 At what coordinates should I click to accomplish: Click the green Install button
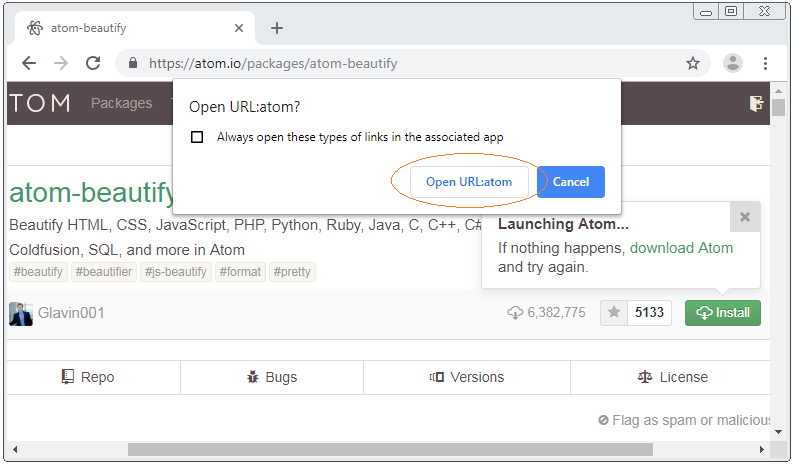[722, 313]
